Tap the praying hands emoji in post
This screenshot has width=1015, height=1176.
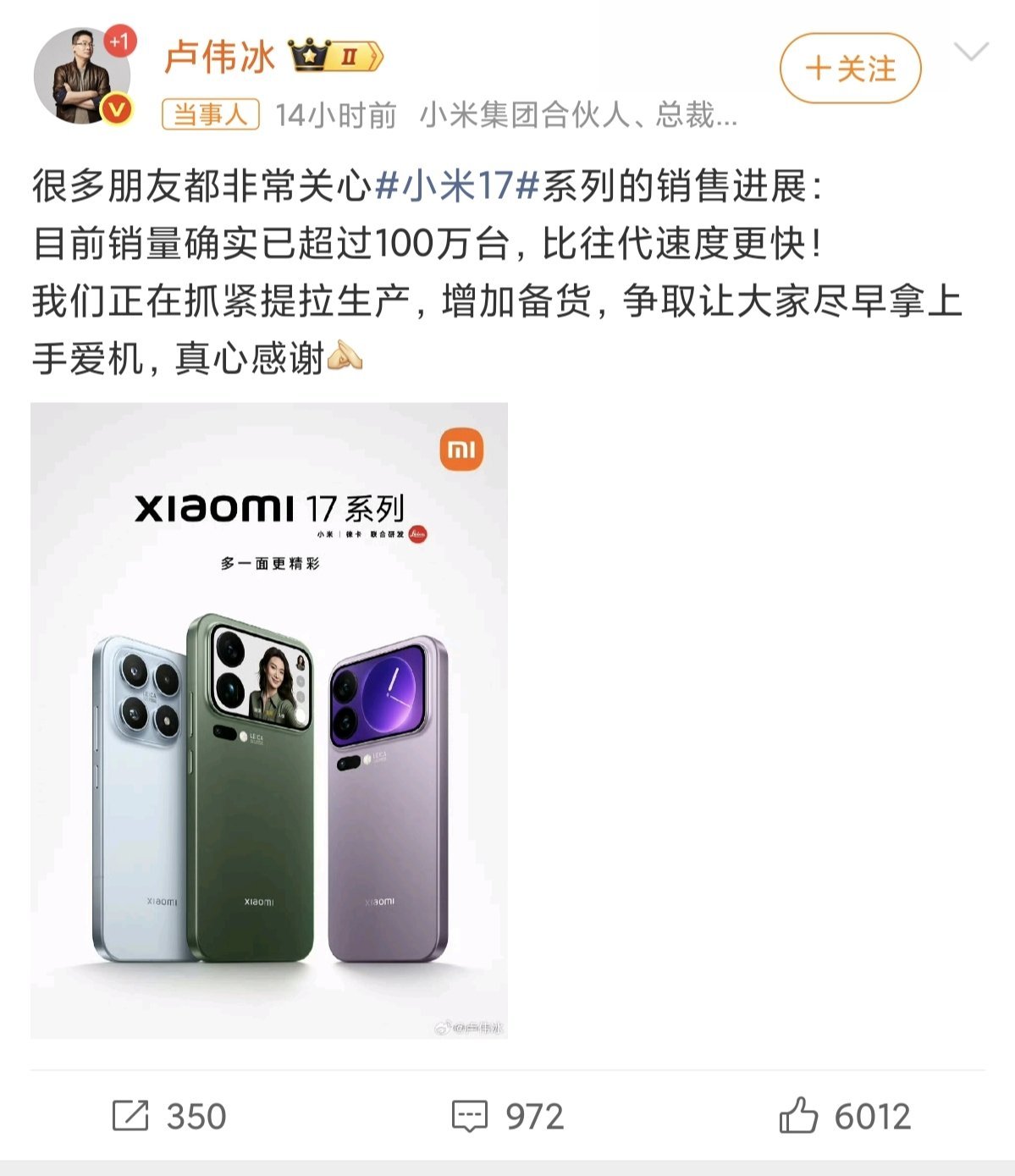tap(345, 356)
